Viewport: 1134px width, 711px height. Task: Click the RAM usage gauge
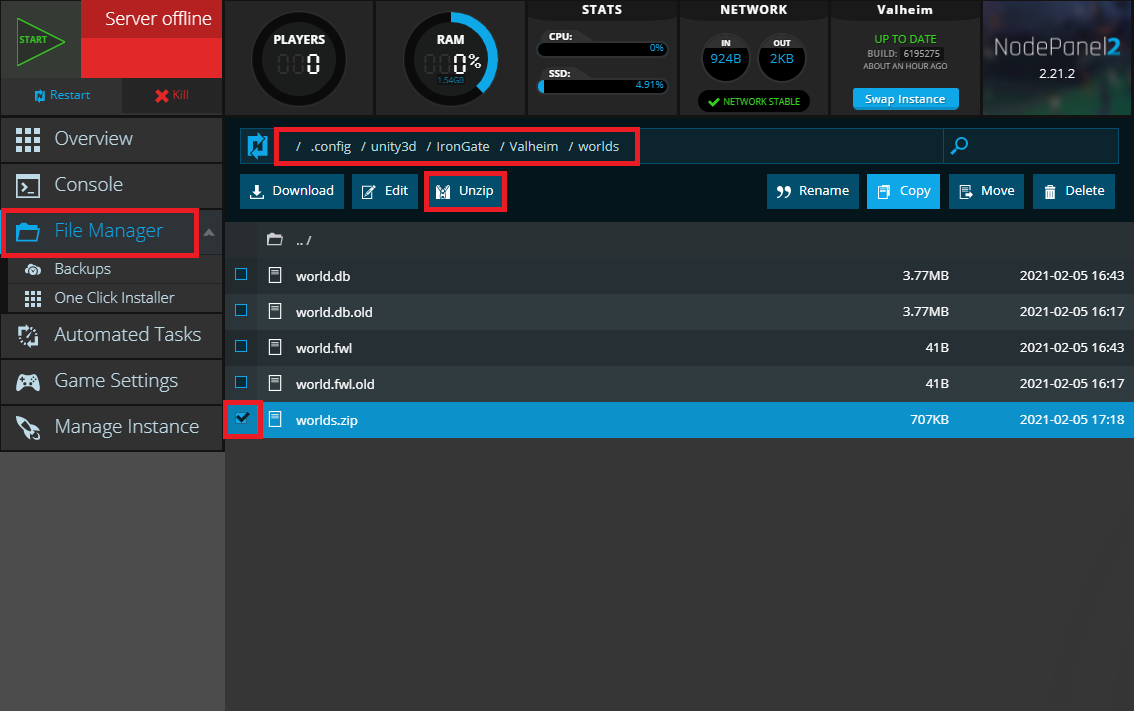click(451, 59)
